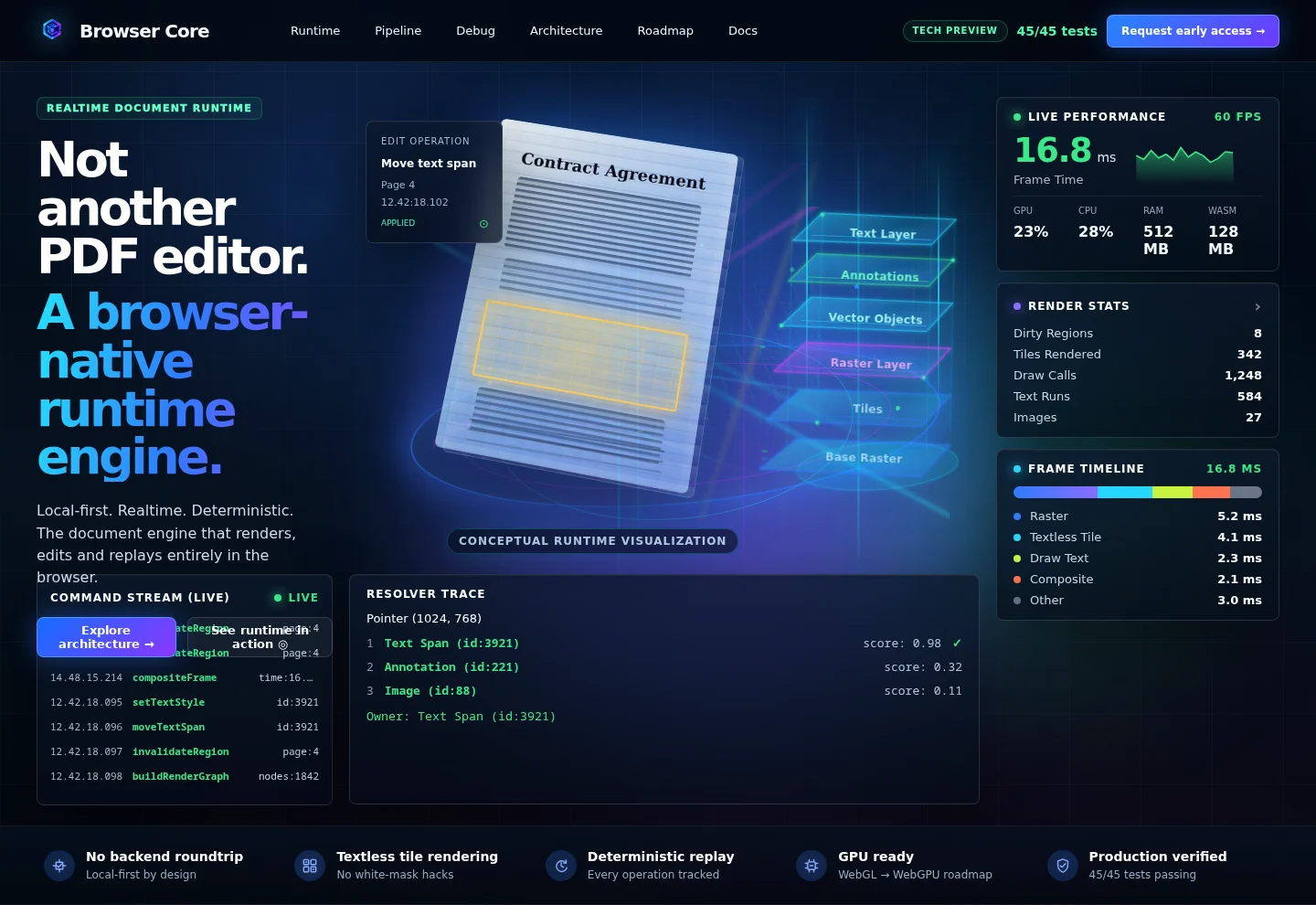Click the Browser Core hexagon logo

(52, 30)
